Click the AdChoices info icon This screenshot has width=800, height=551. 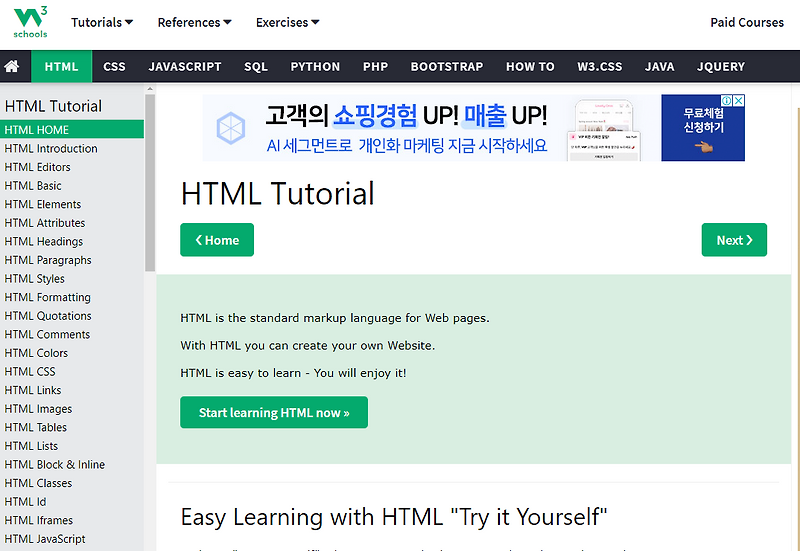tap(727, 101)
